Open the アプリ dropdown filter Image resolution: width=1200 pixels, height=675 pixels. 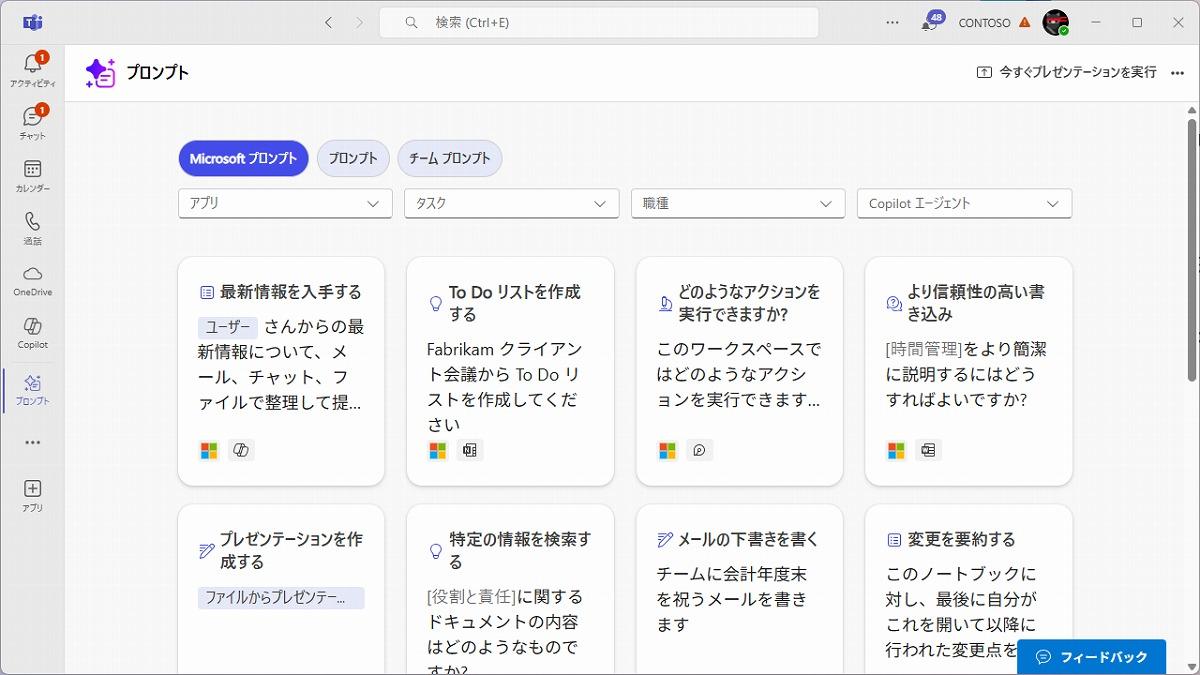pos(284,203)
